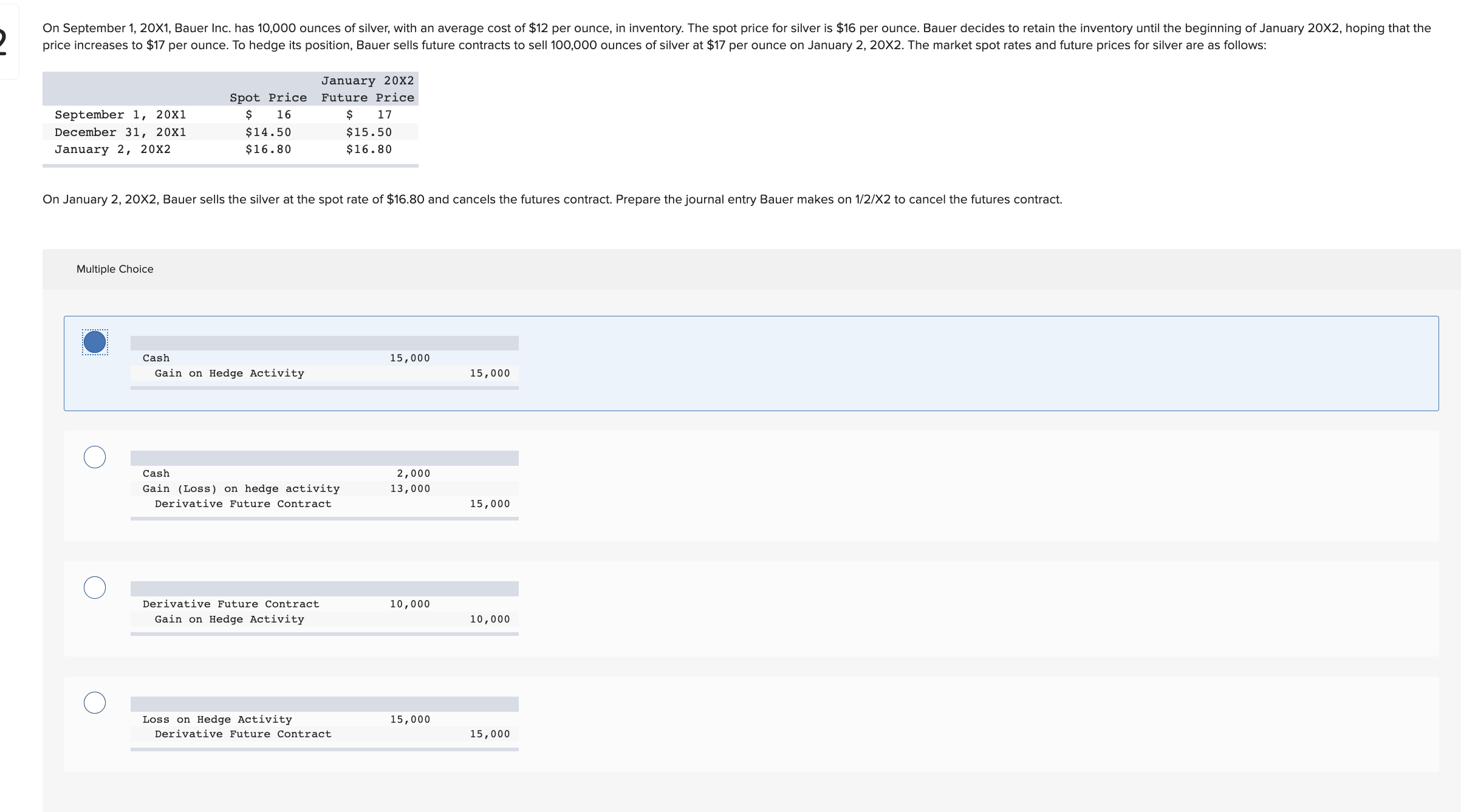Deselect the currently chosen blue radio button
Image resolution: width=1461 pixels, height=812 pixels.
[94, 342]
